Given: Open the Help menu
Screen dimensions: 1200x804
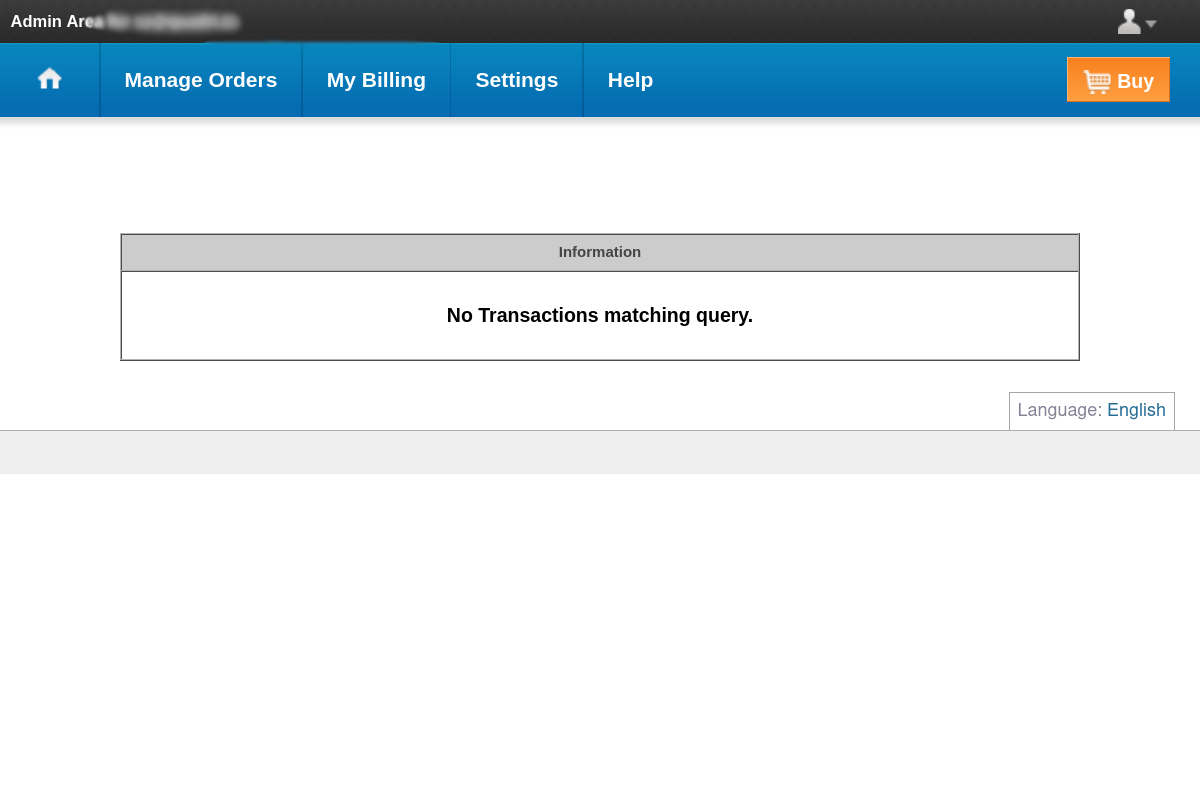Looking at the screenshot, I should pyautogui.click(x=630, y=80).
